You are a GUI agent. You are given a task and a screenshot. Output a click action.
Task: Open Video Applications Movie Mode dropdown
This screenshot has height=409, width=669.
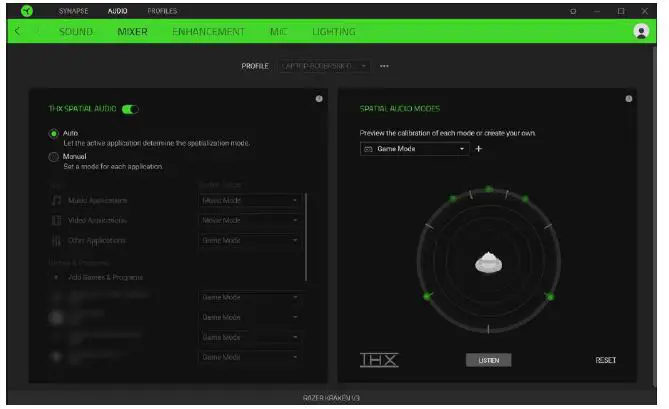(250, 220)
